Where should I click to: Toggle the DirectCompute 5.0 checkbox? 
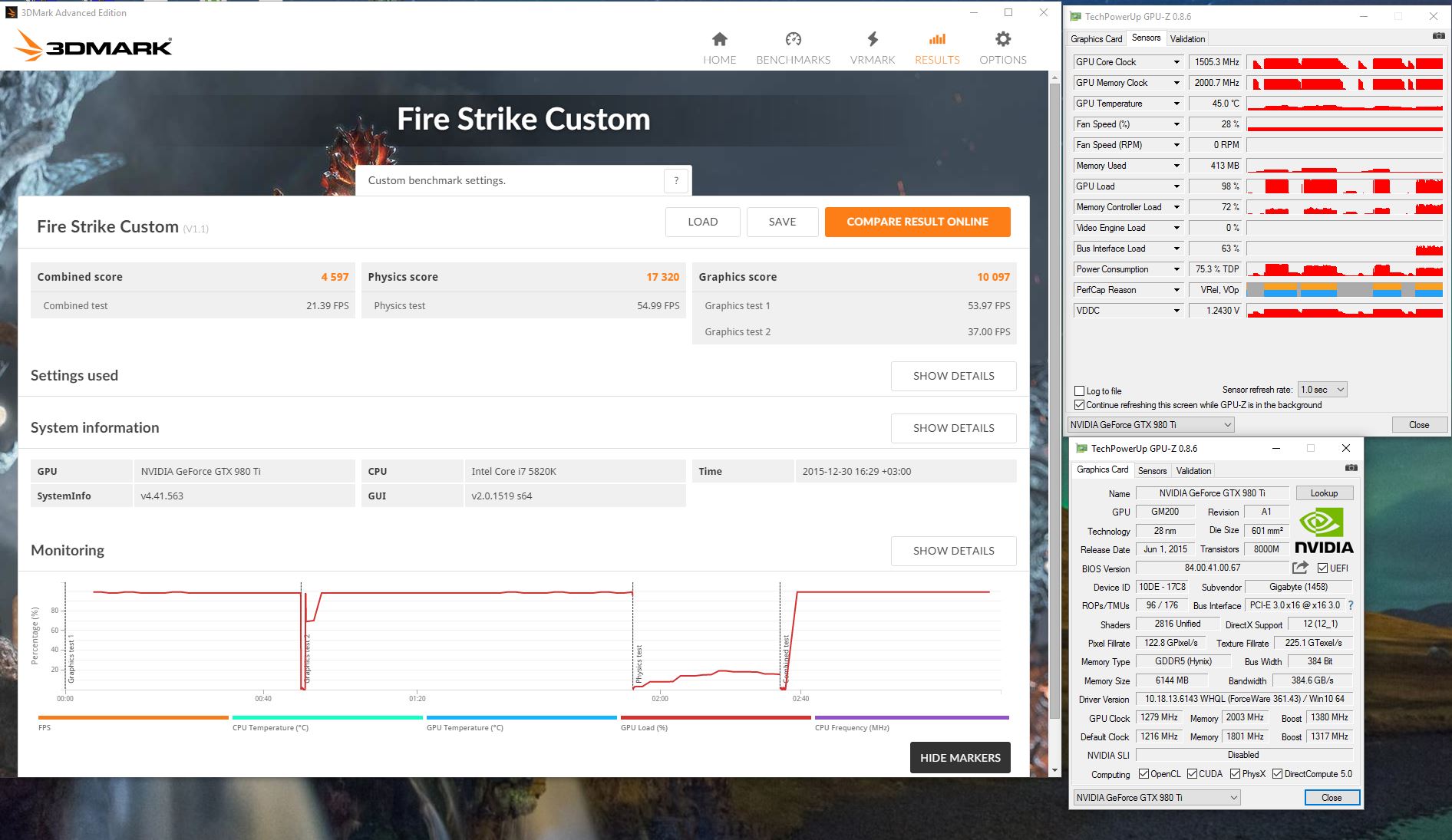[x=1278, y=774]
